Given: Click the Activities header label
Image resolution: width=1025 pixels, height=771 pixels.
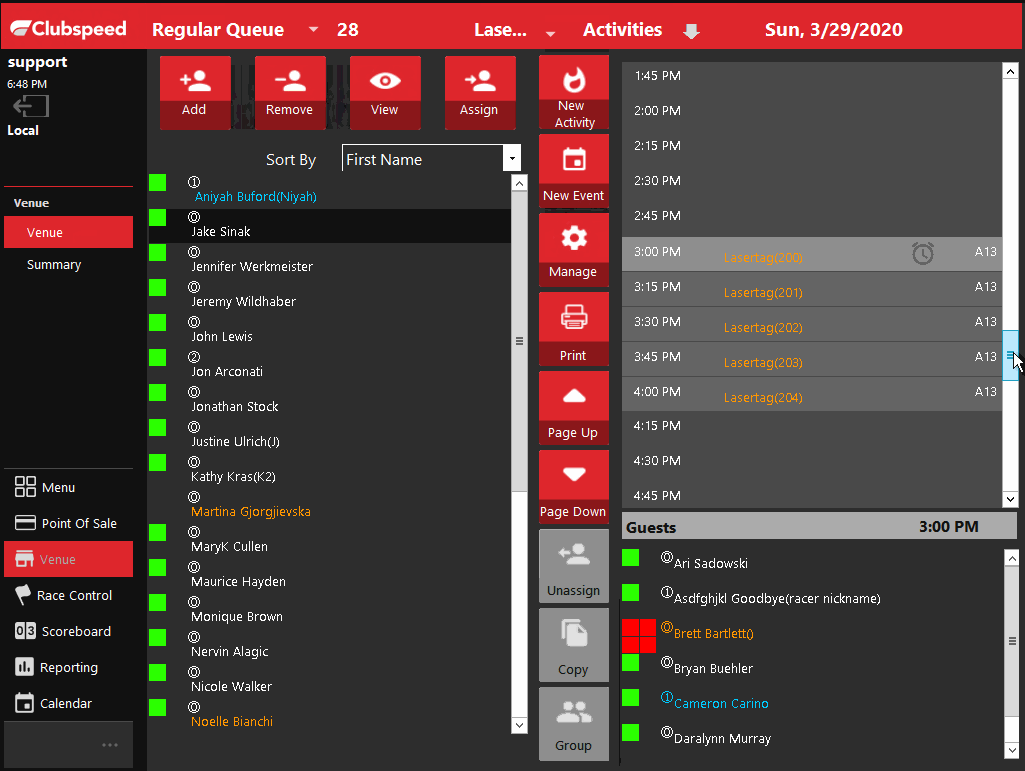Looking at the screenshot, I should [x=622, y=29].
